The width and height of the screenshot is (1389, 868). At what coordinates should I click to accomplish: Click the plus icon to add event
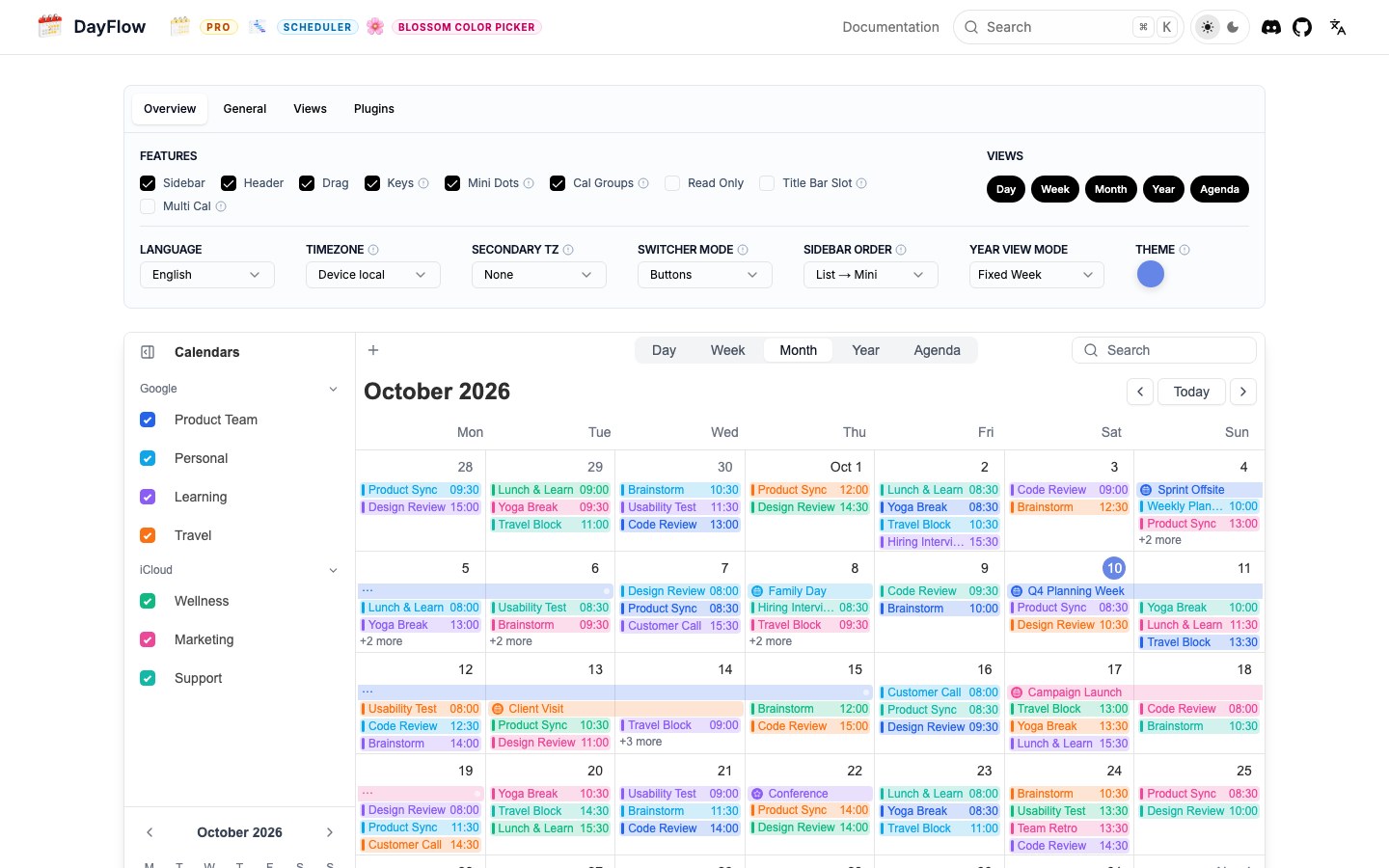tap(373, 350)
